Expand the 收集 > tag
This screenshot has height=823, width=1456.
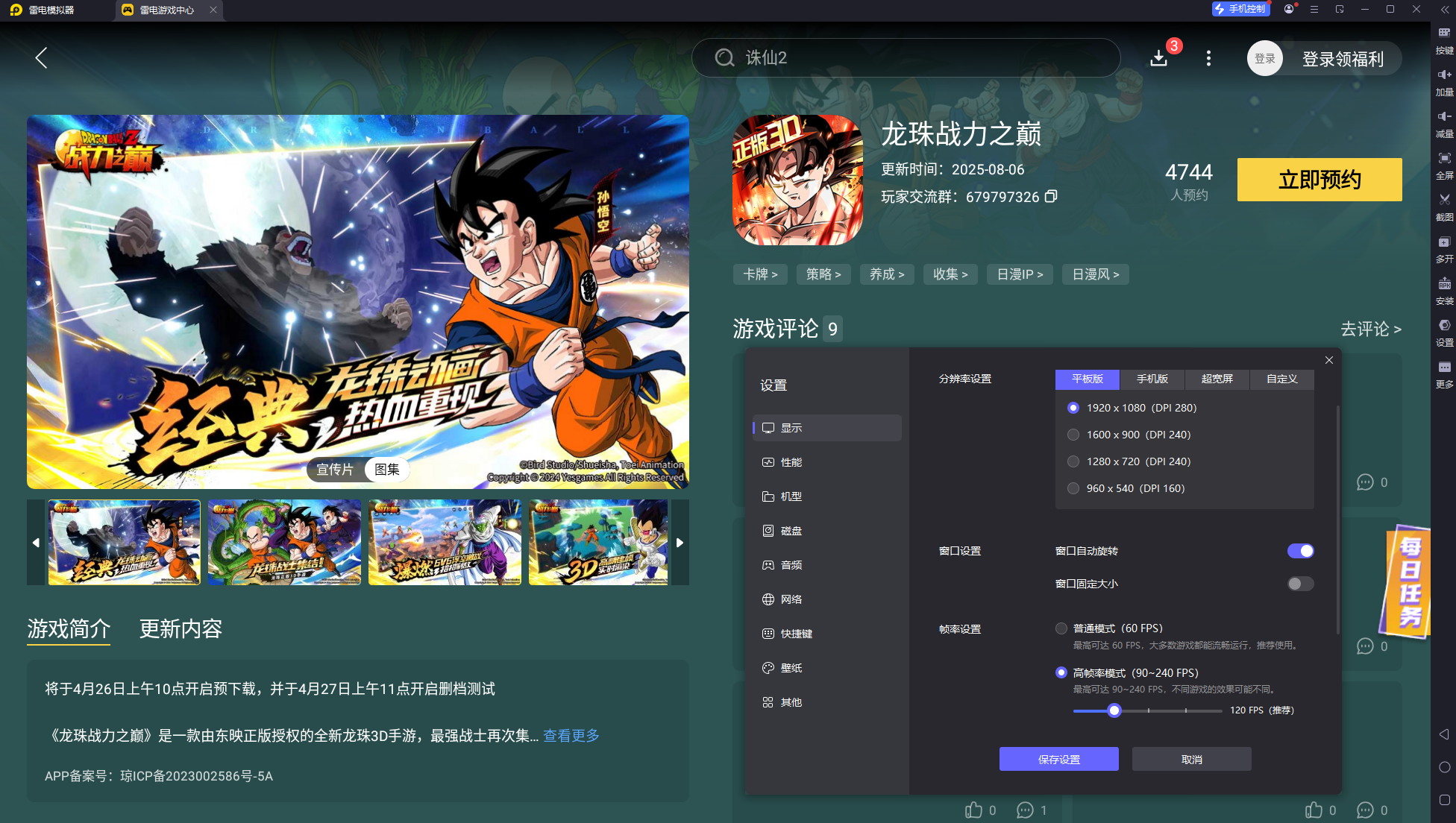coord(950,274)
